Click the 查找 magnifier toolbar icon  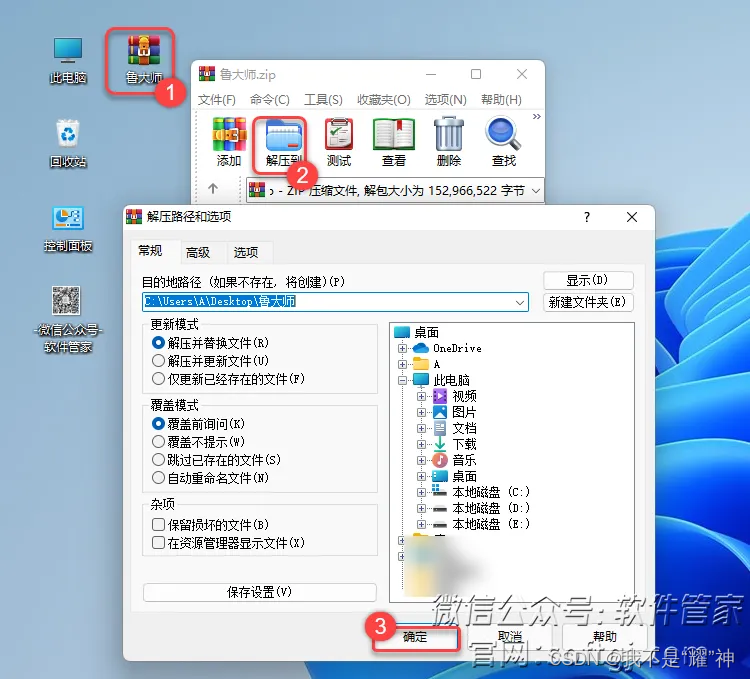[x=503, y=142]
